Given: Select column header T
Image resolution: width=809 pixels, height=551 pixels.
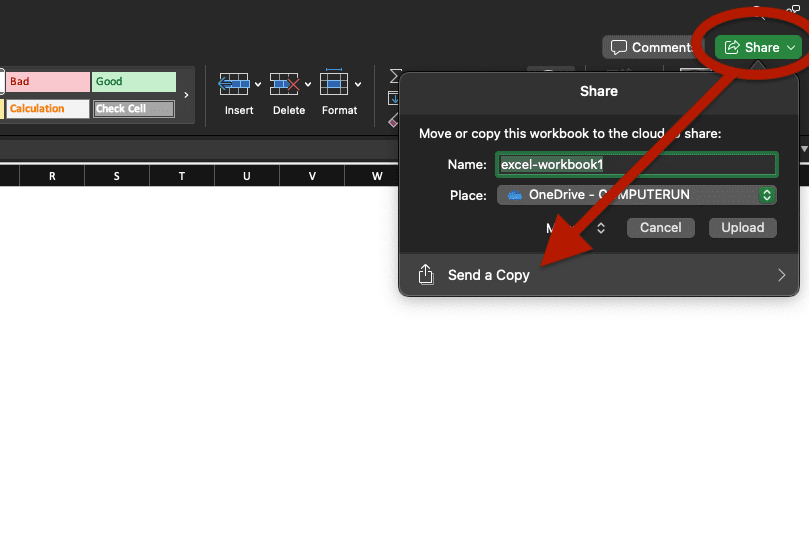Looking at the screenshot, I should [x=182, y=176].
